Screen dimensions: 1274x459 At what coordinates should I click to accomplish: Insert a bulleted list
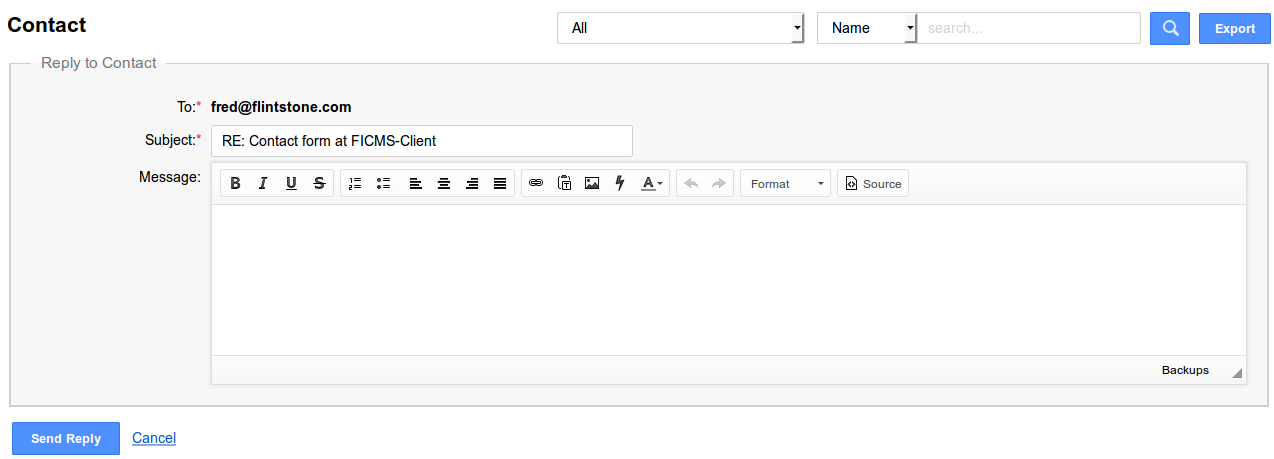383,184
